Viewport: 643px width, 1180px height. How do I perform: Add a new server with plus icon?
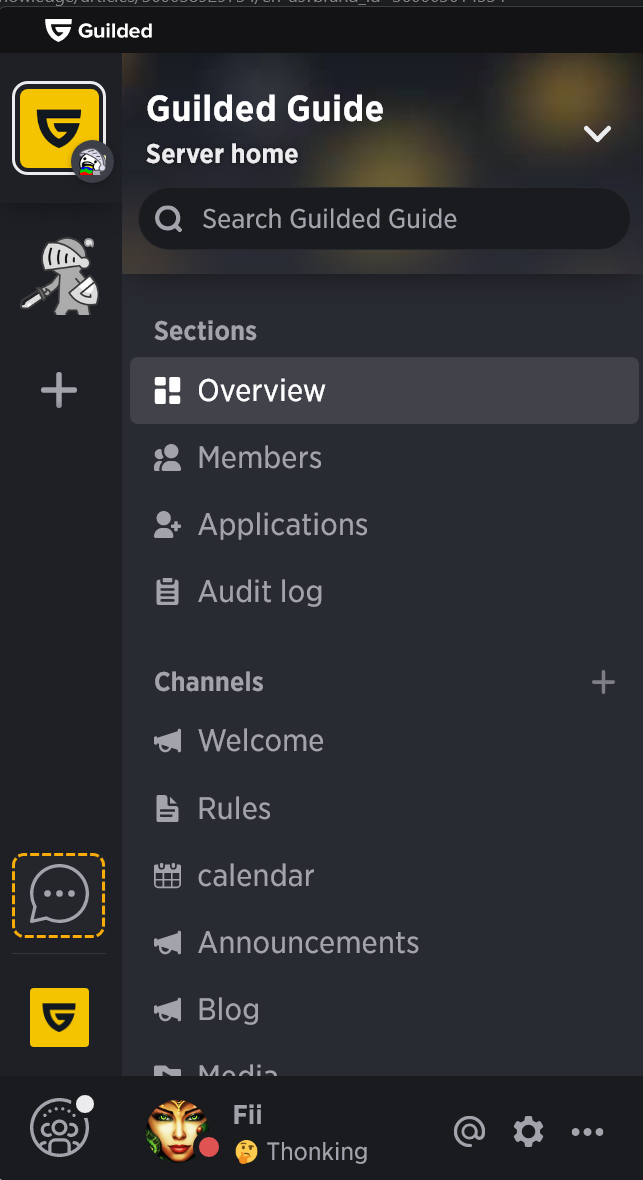(59, 391)
